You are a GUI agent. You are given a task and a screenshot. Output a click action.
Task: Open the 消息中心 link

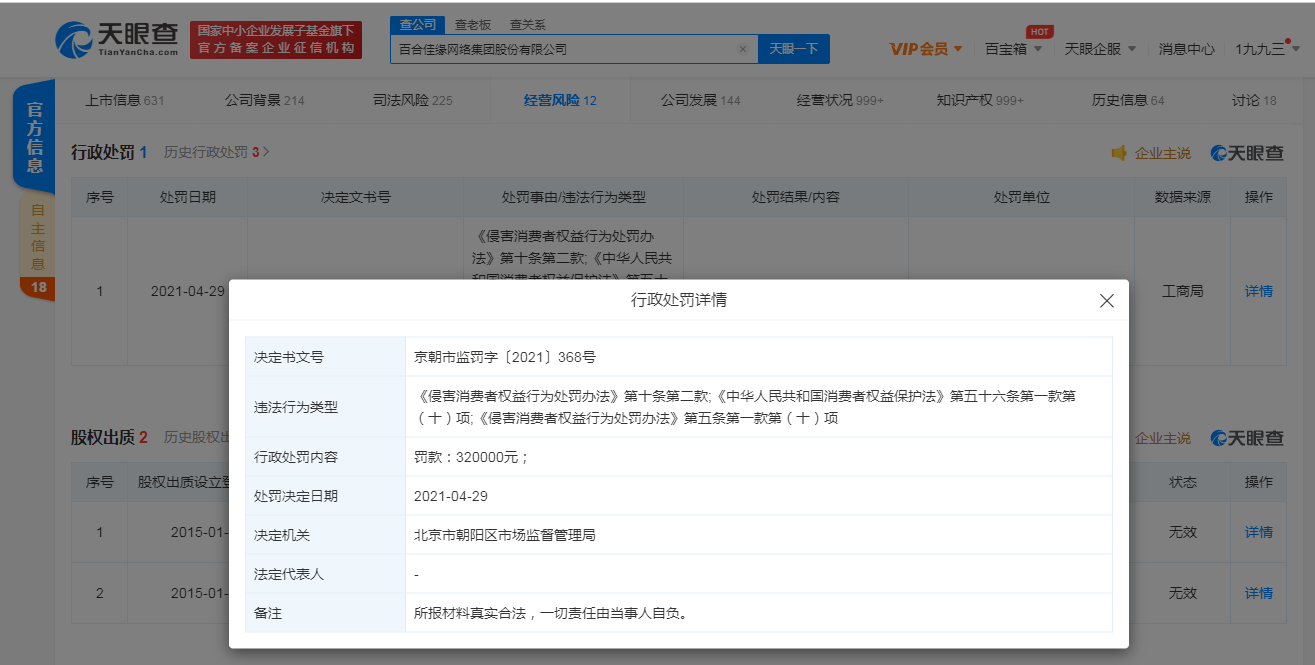(1186, 48)
